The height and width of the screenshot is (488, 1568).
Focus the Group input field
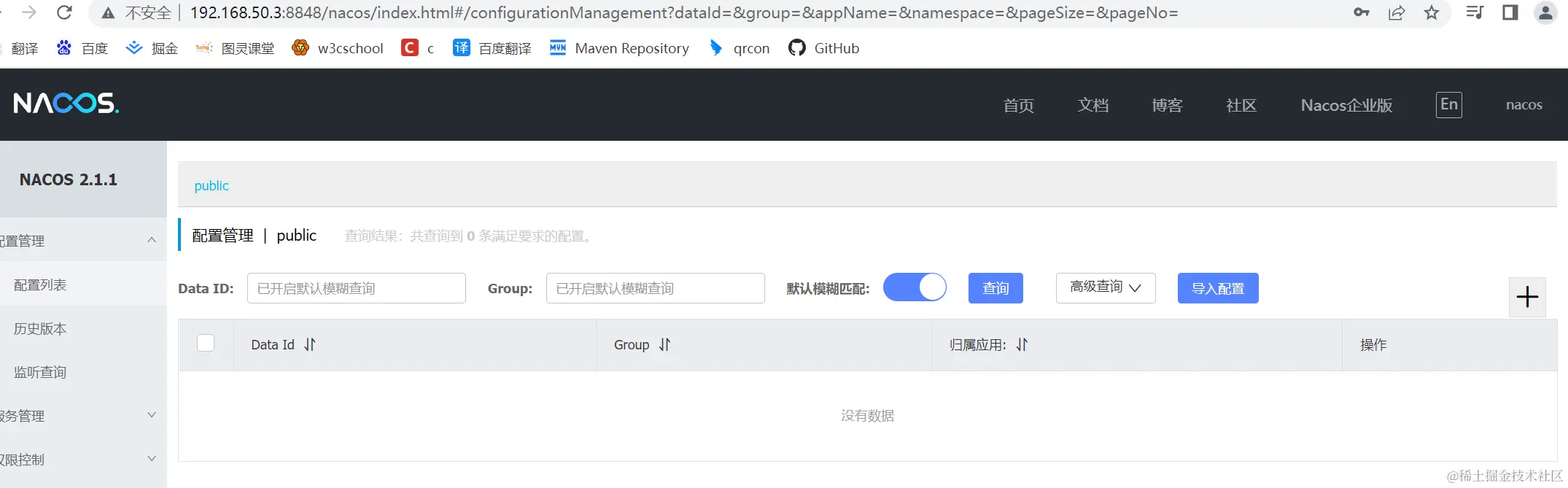click(x=656, y=288)
